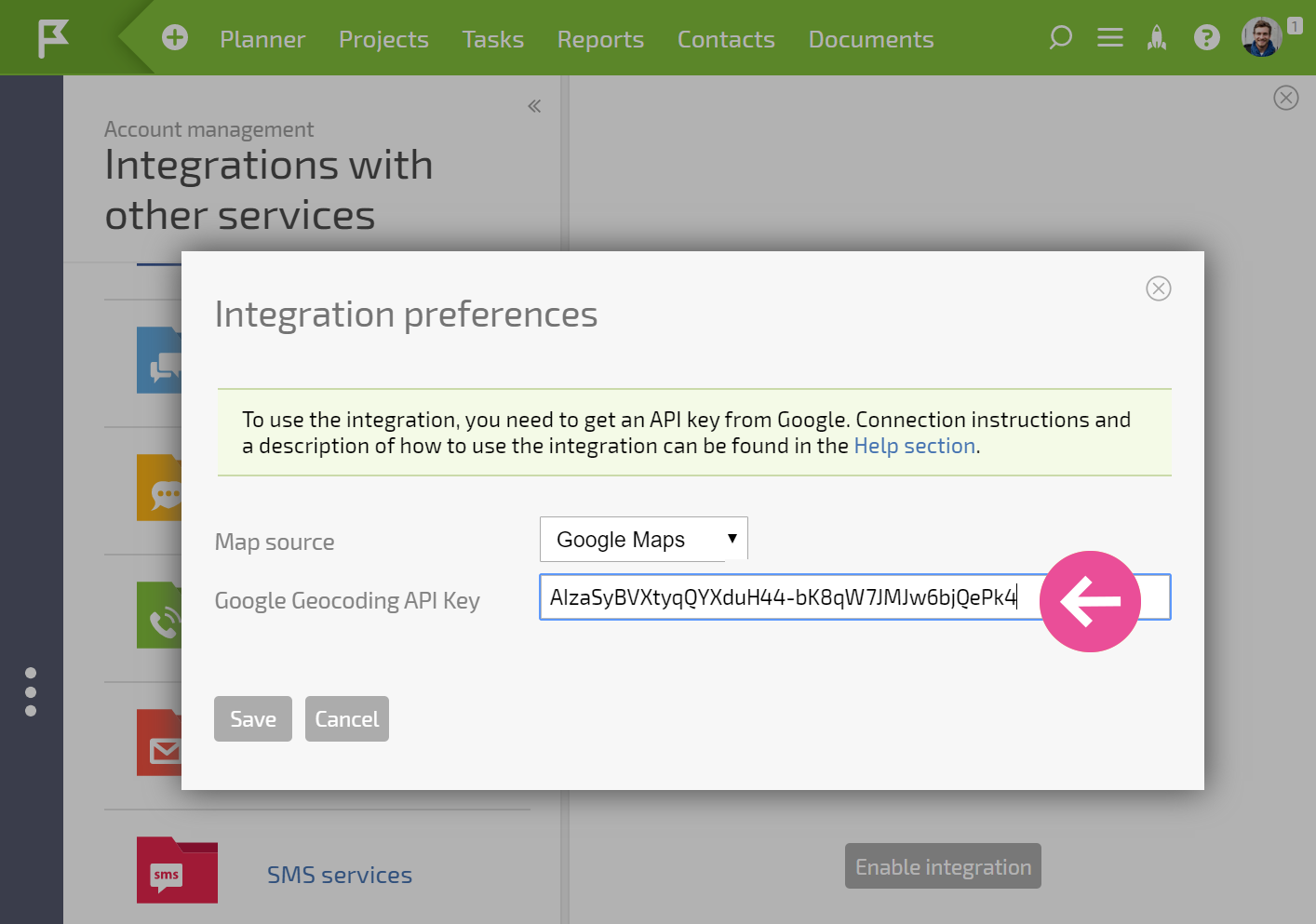Image resolution: width=1316 pixels, height=924 pixels.
Task: Open the Map source Google Maps dropdown
Action: coord(643,539)
